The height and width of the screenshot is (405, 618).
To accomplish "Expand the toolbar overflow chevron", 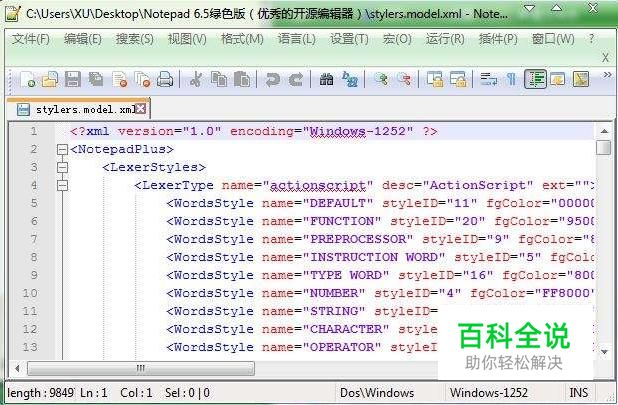I will click(607, 74).
